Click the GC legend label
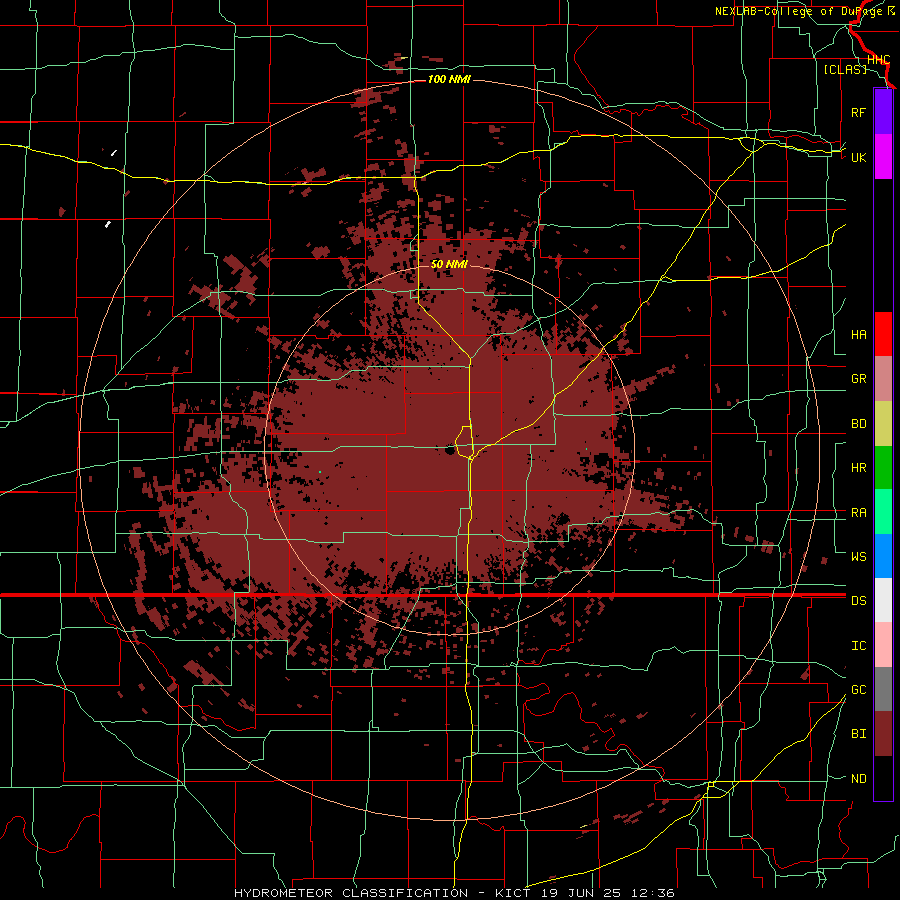Image resolution: width=900 pixels, height=900 pixels. pos(858,690)
